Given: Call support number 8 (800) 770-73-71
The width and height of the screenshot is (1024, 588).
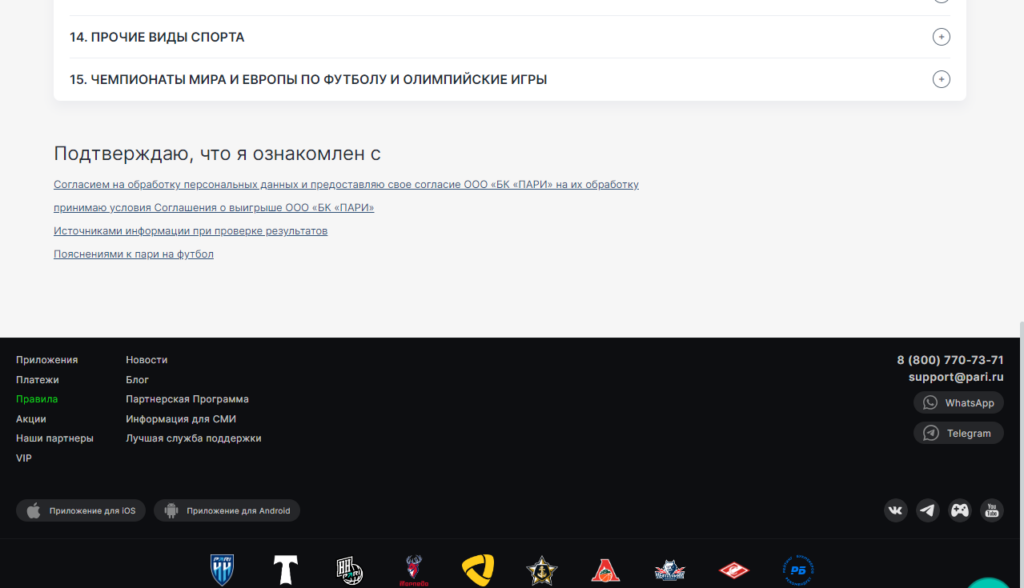Looking at the screenshot, I should pyautogui.click(x=950, y=360).
